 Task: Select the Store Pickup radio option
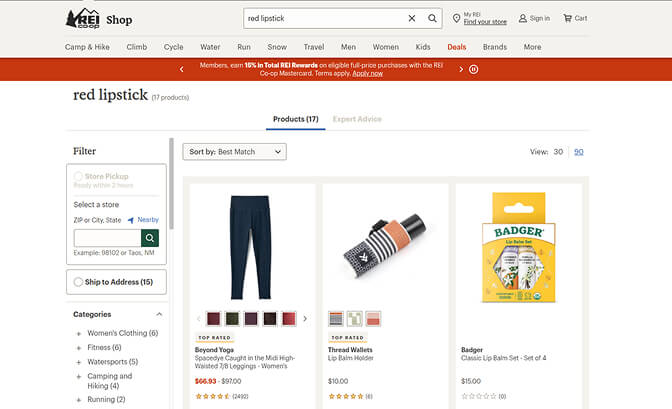79,177
